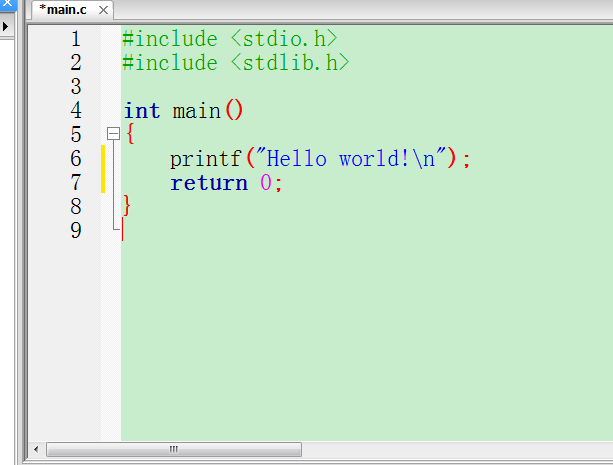This screenshot has height=465, width=613.
Task: Close the main.c tab
Action: (103, 10)
